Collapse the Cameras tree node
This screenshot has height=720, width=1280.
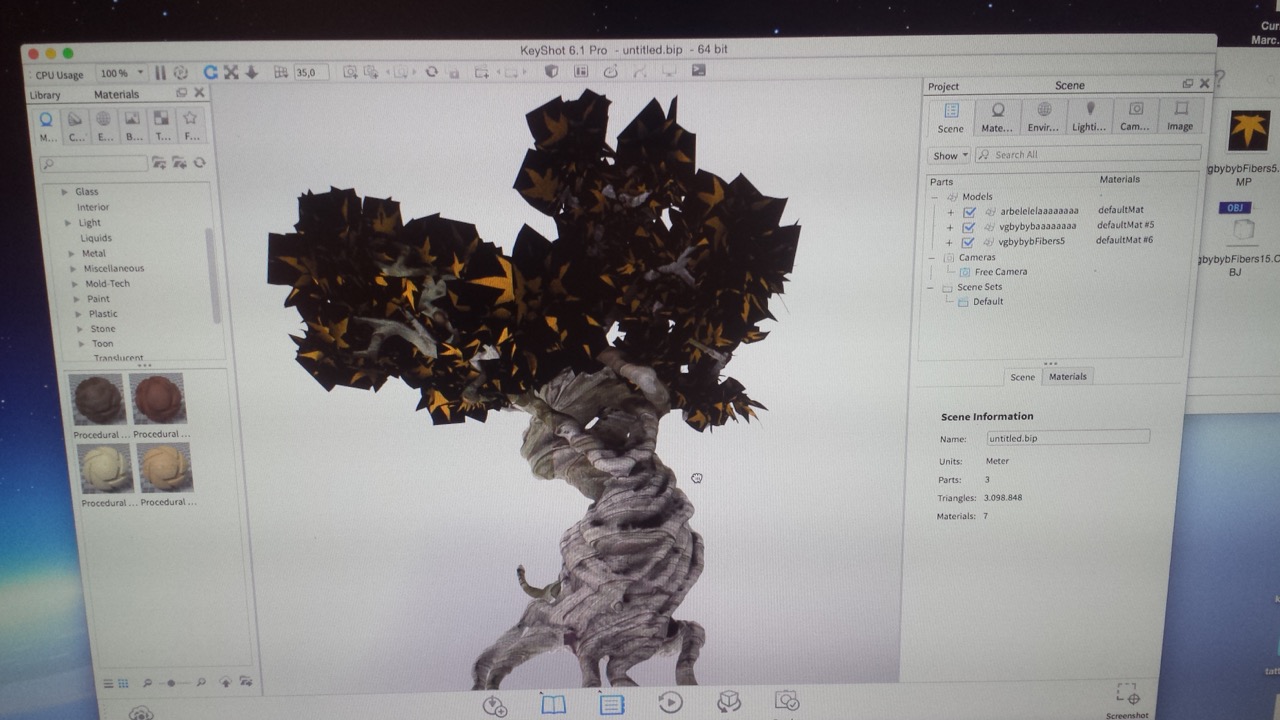pos(933,258)
